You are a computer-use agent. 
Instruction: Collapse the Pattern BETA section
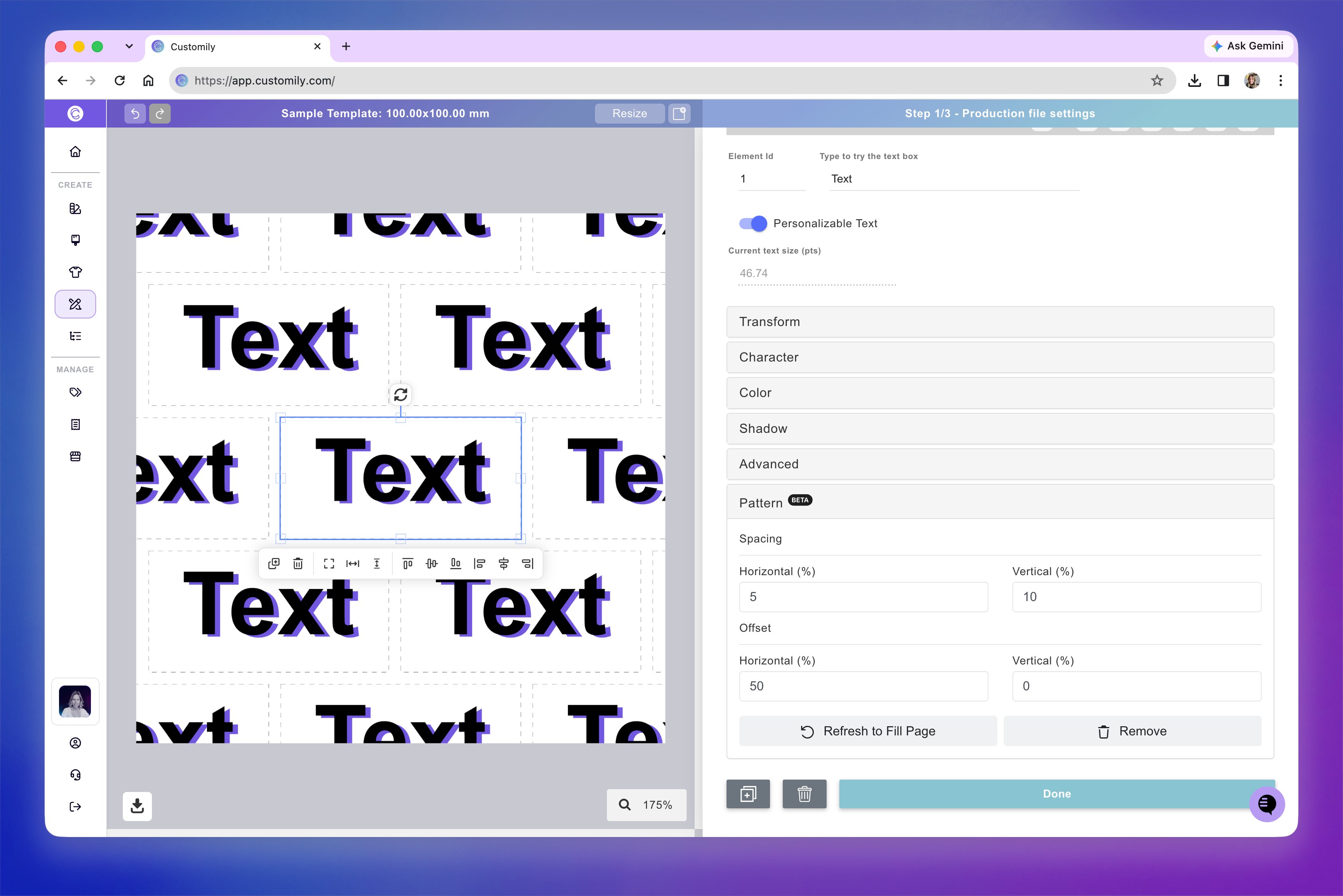(x=1000, y=502)
